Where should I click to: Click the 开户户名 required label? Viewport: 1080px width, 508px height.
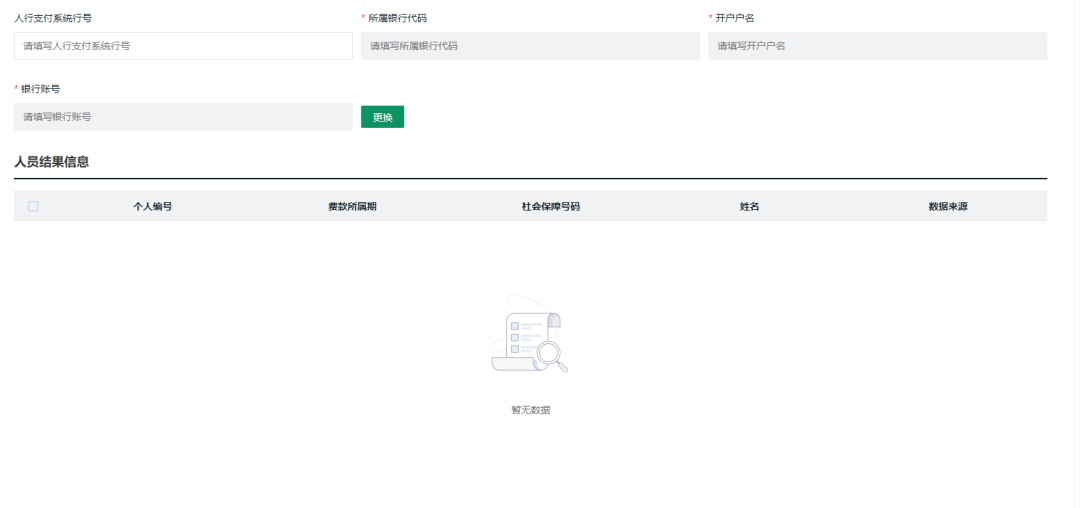[734, 18]
